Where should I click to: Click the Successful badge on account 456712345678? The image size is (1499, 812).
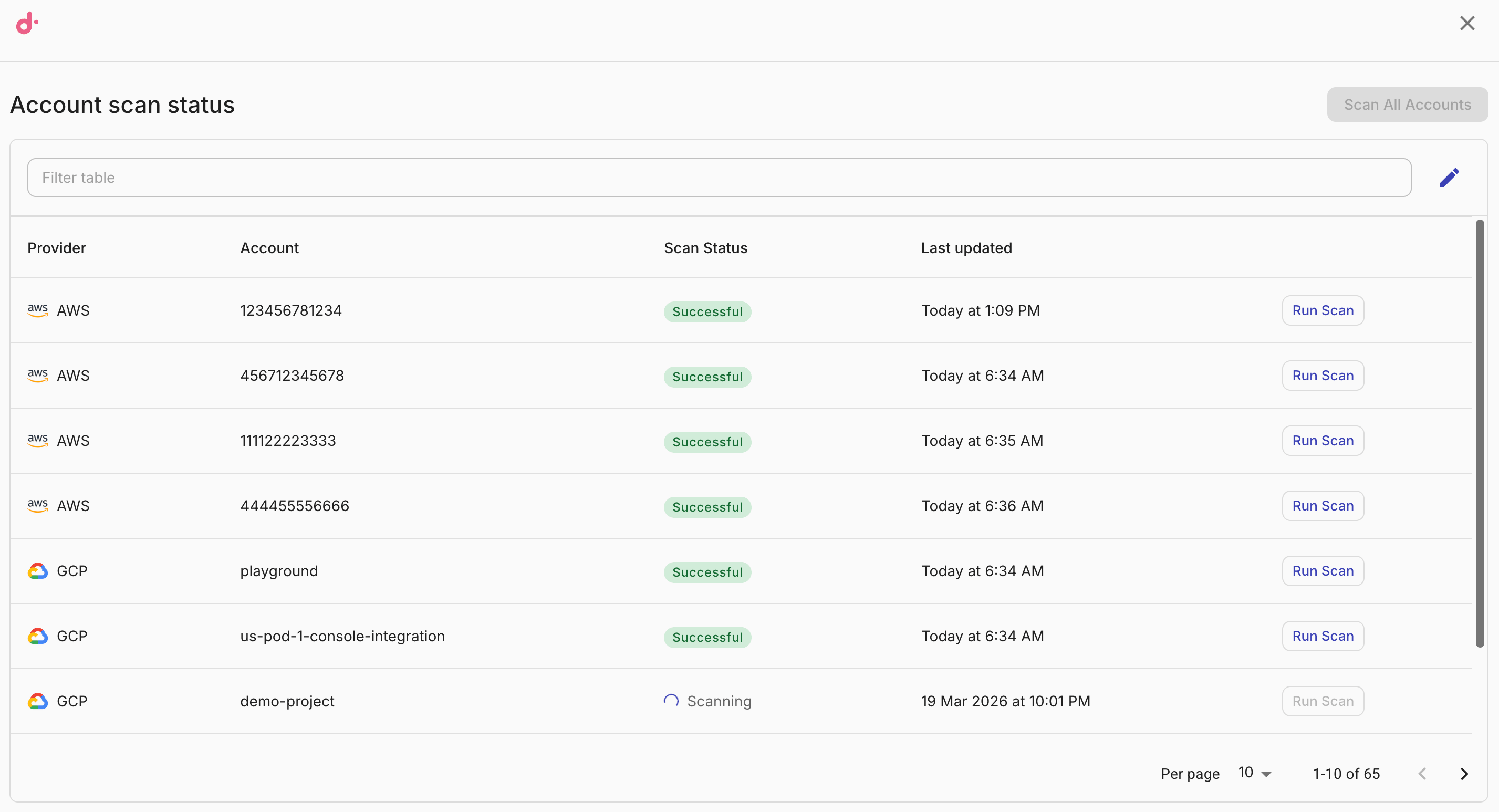point(707,377)
